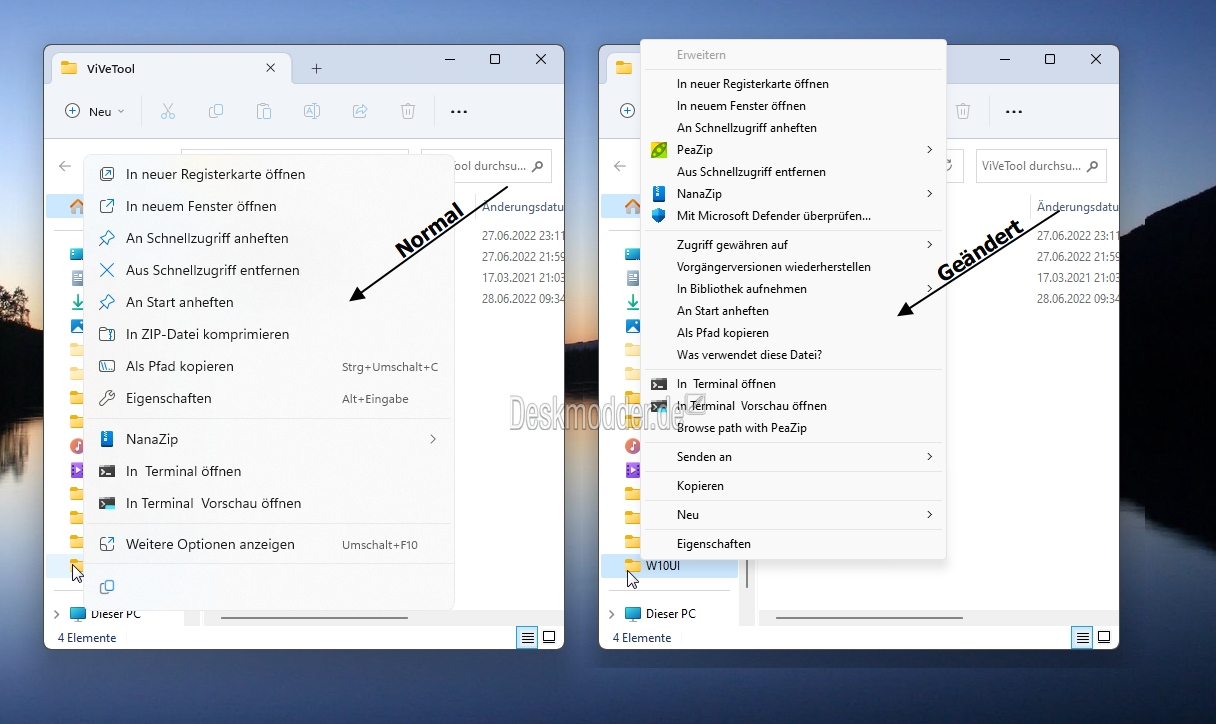Click the Back arrow in the right Explorer window
This screenshot has width=1216, height=724.
(620, 166)
